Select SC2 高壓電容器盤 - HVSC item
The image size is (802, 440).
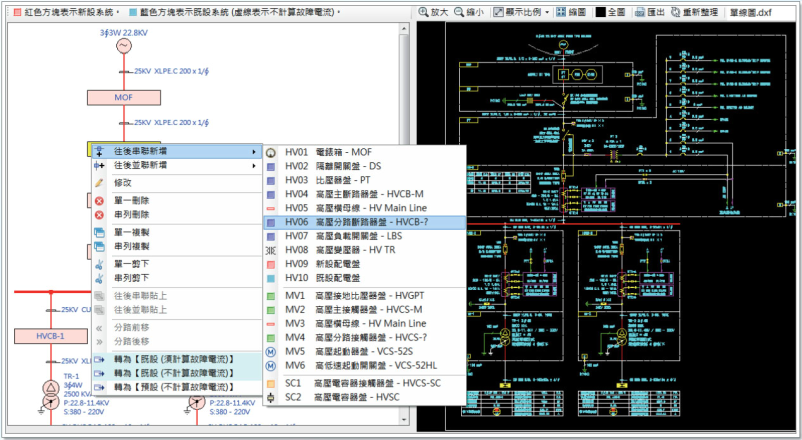click(x=365, y=397)
